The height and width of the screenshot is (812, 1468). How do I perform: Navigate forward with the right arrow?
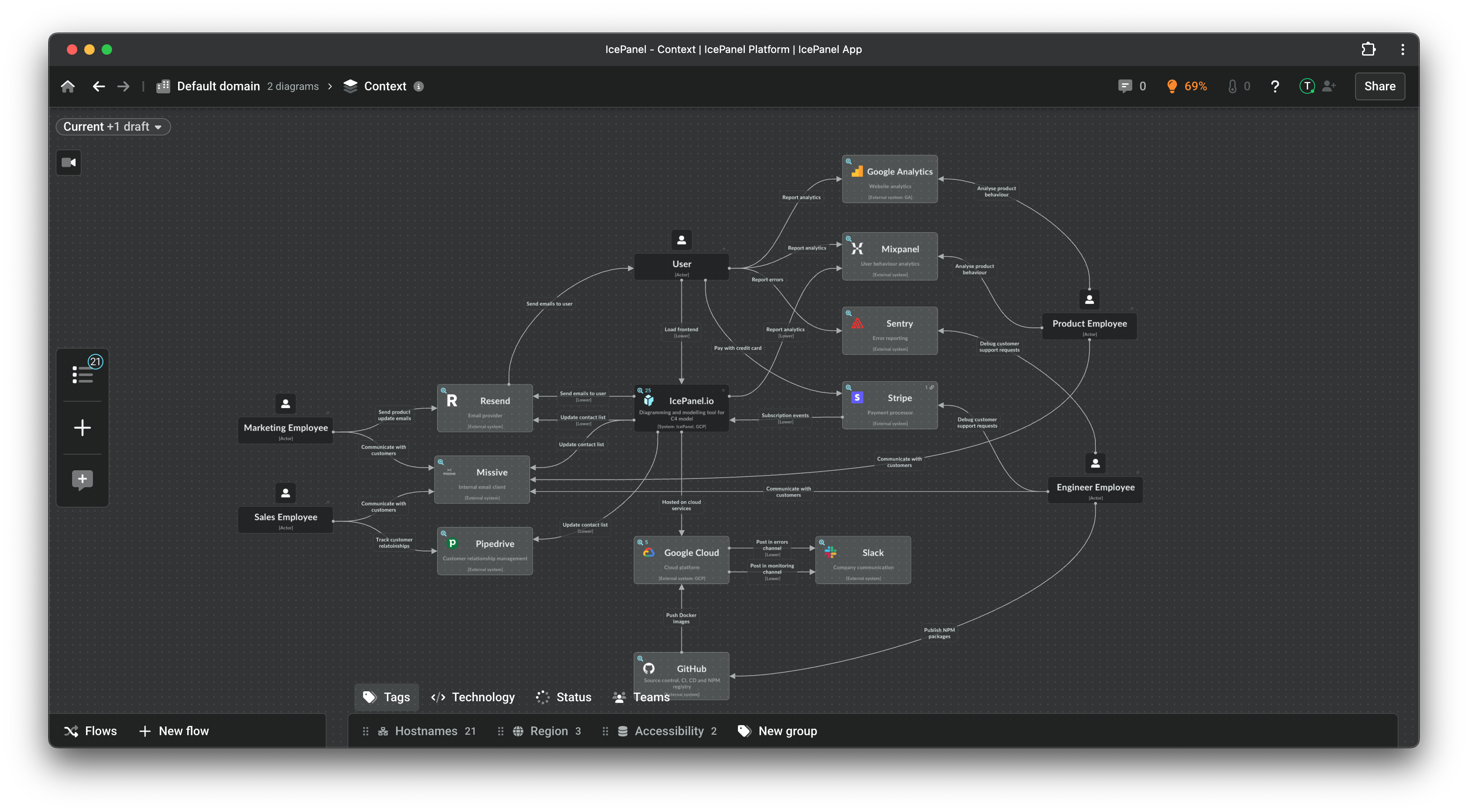pyautogui.click(x=123, y=86)
